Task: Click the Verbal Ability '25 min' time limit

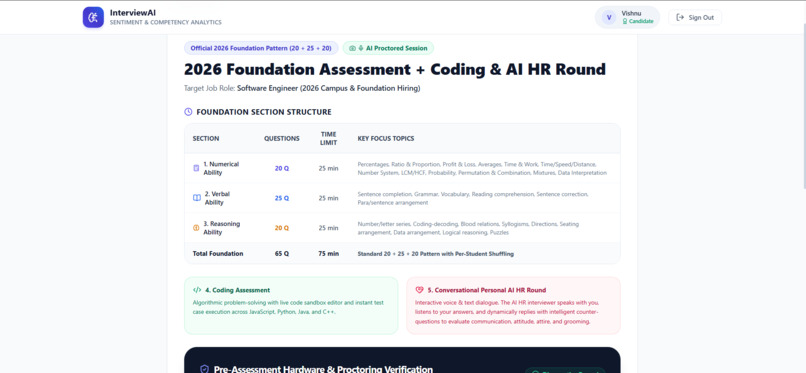Action: pyautogui.click(x=328, y=198)
